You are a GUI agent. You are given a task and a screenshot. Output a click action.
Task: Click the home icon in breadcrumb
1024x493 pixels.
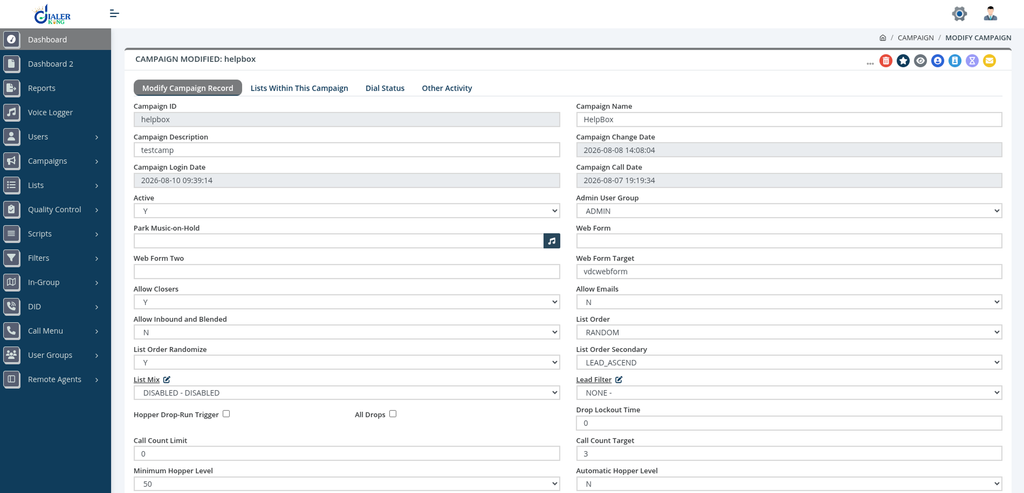click(883, 38)
